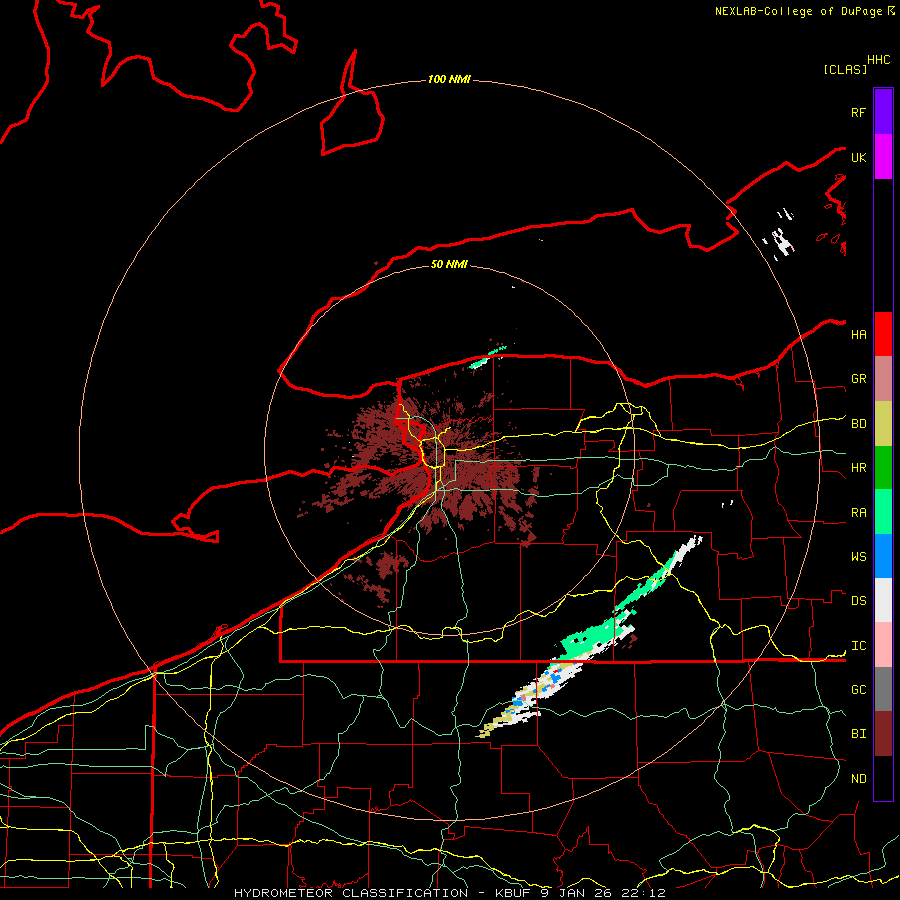Click the KBUF radar site identifier
The width and height of the screenshot is (900, 900).
[x=513, y=893]
